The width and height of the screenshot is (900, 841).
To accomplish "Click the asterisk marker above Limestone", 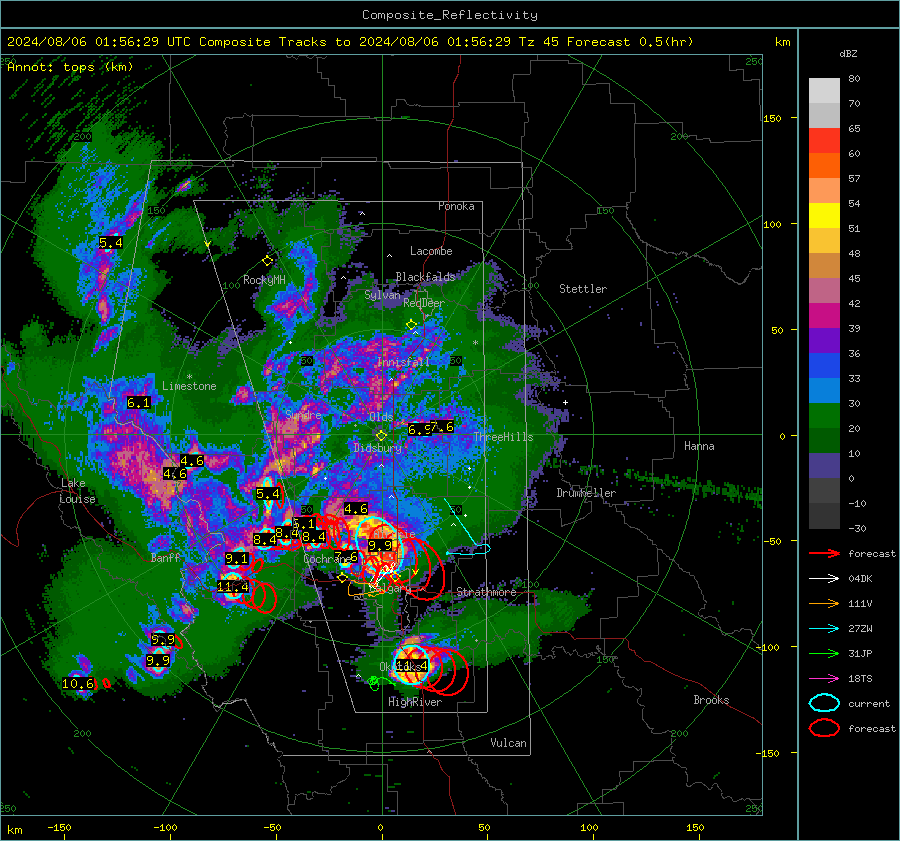I will coord(189,377).
